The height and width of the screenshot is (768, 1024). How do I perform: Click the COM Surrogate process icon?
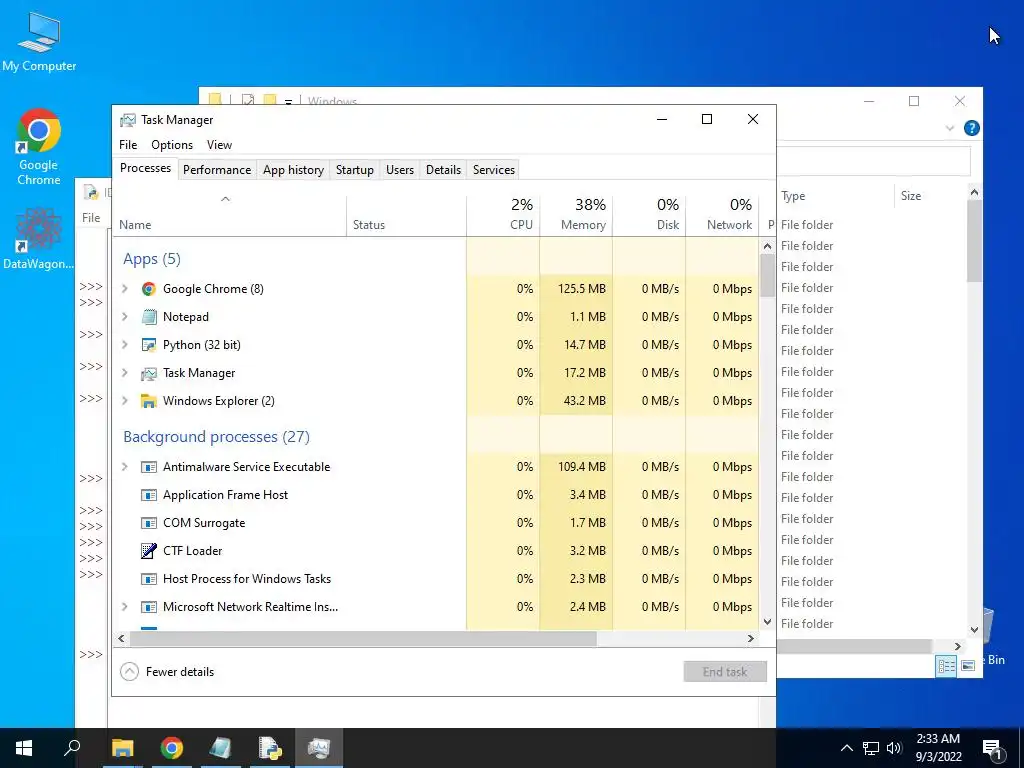coord(149,523)
